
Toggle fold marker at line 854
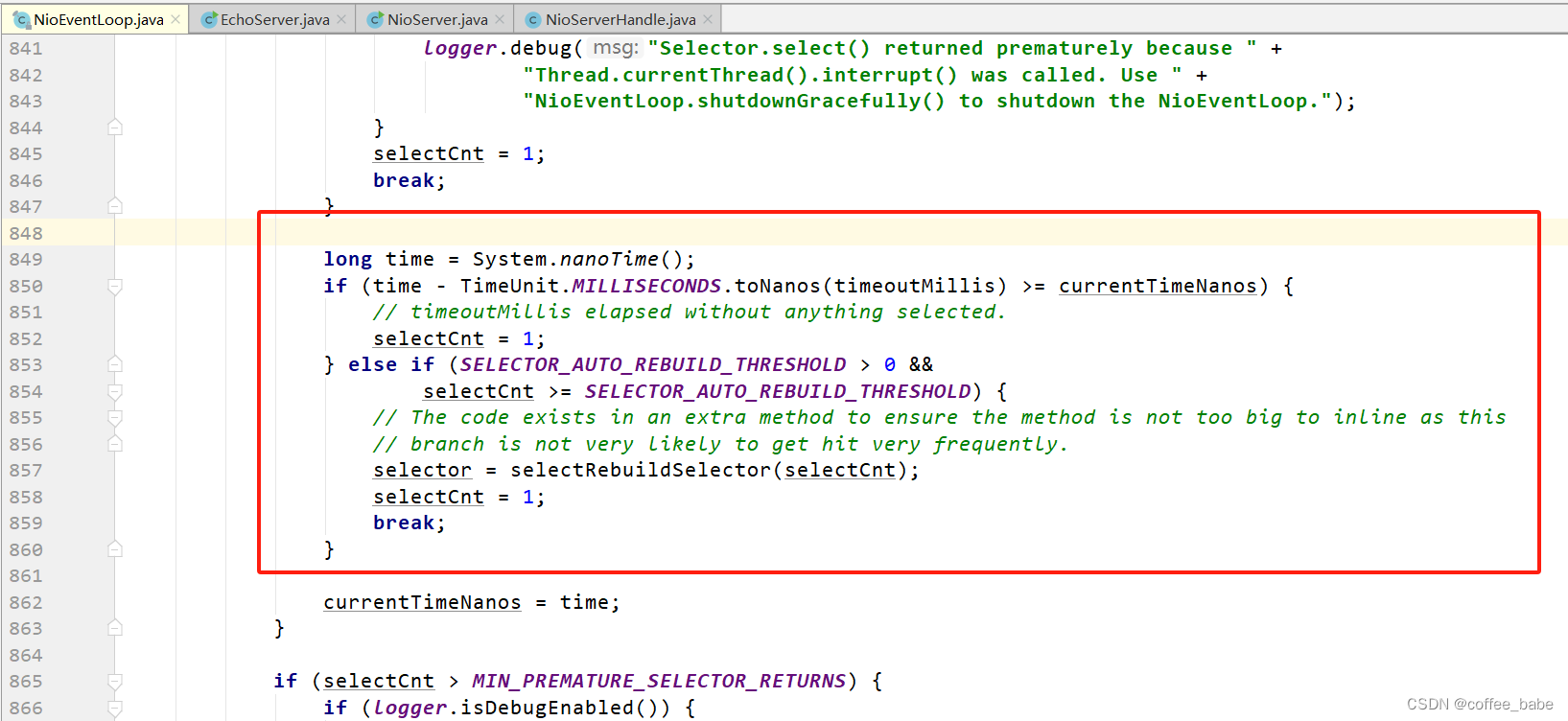(x=115, y=391)
